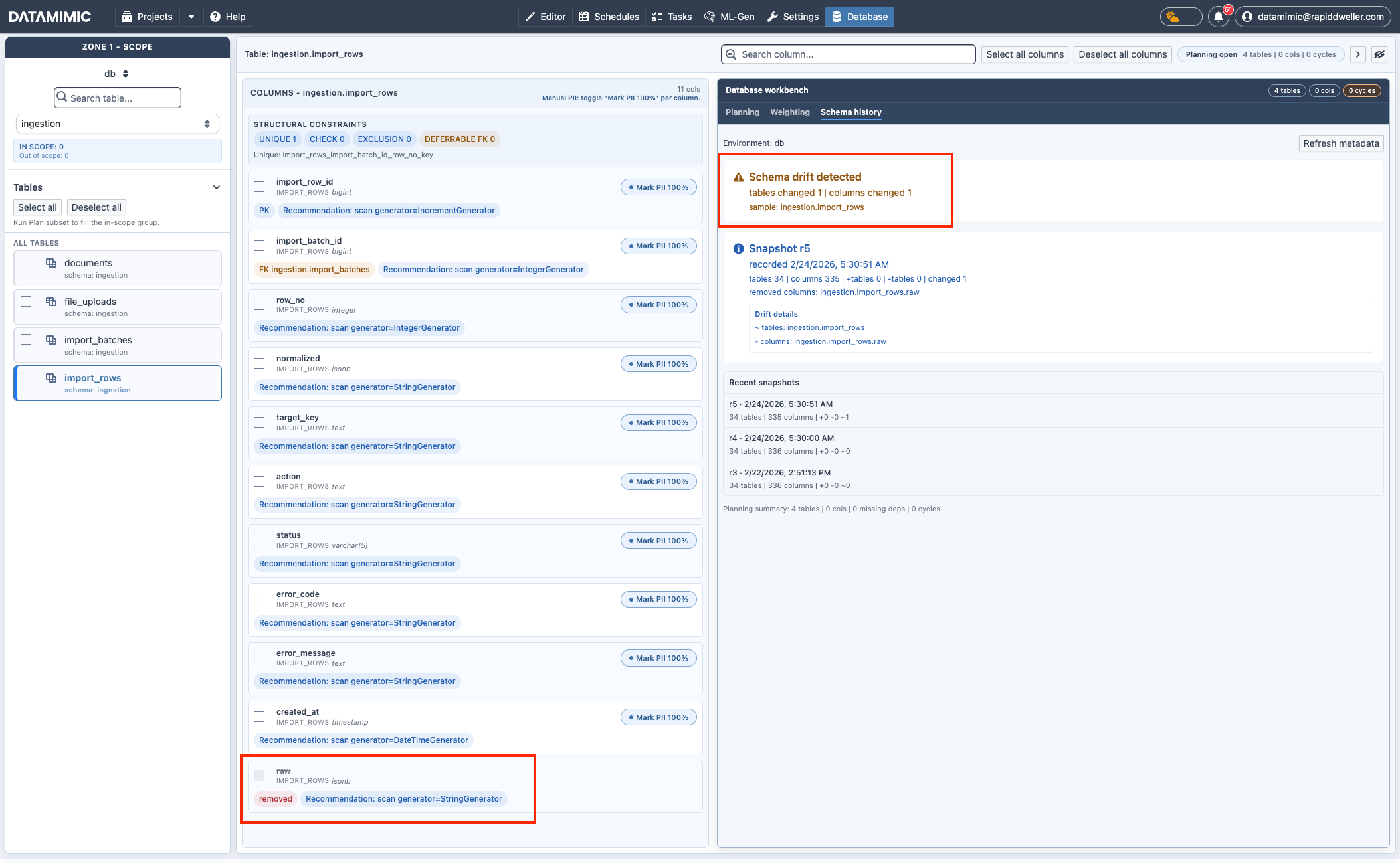Switch to the Weighting tab
This screenshot has width=1400, height=864.
(x=790, y=112)
